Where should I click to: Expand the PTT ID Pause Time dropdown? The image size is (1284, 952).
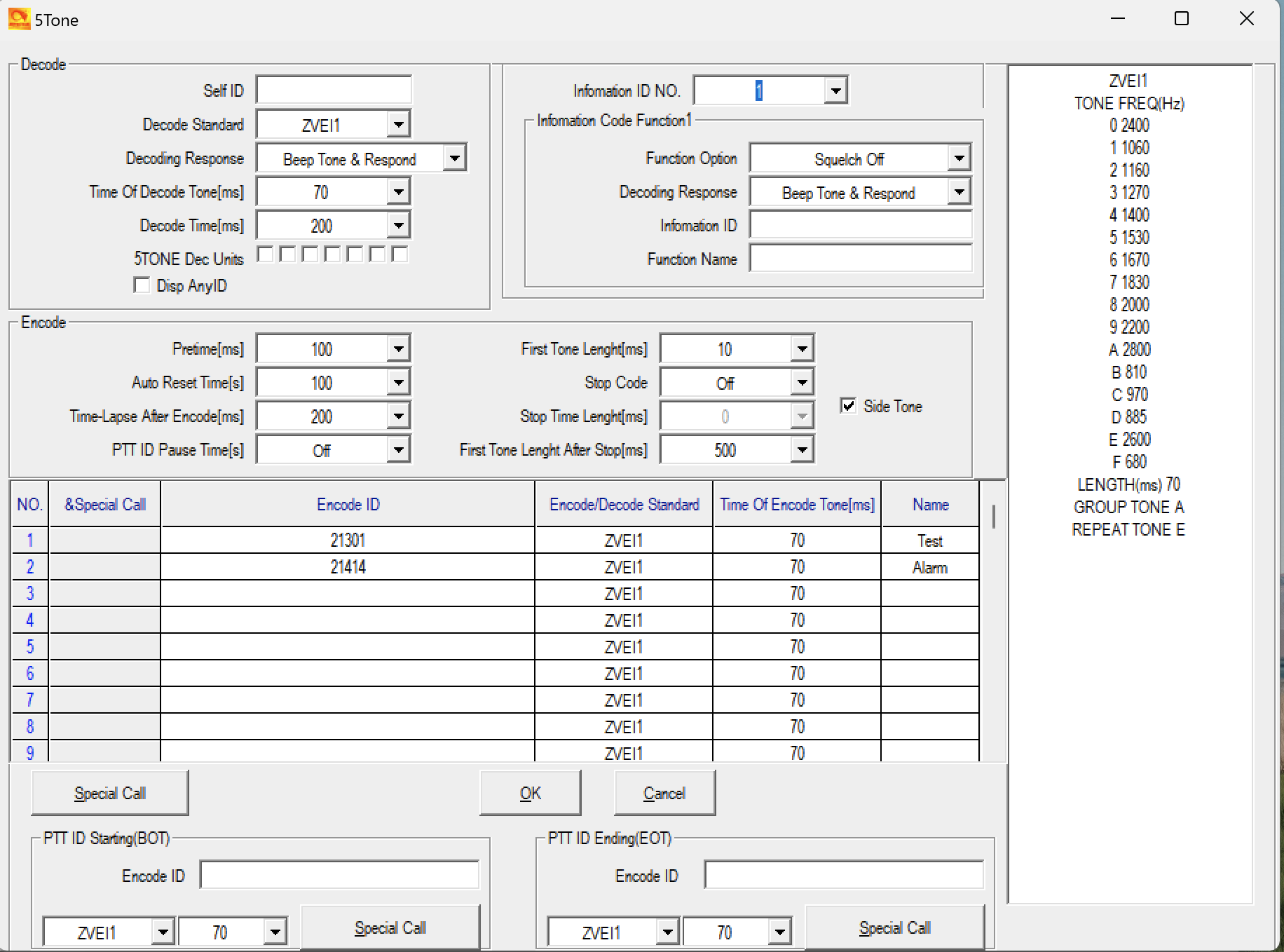pos(398,450)
